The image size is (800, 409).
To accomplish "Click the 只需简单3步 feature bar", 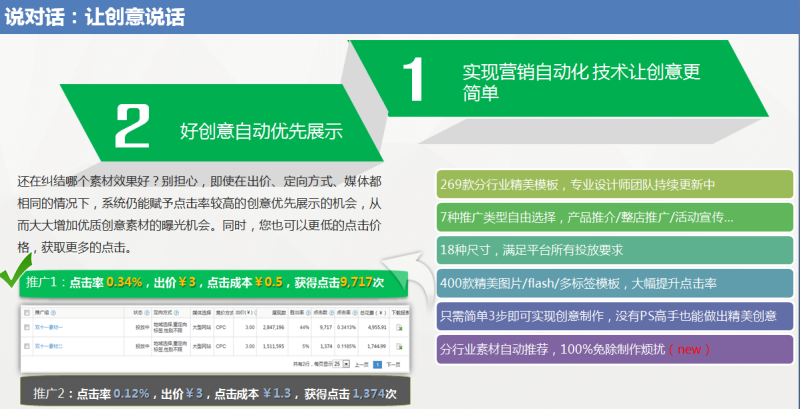I will tap(615, 316).
